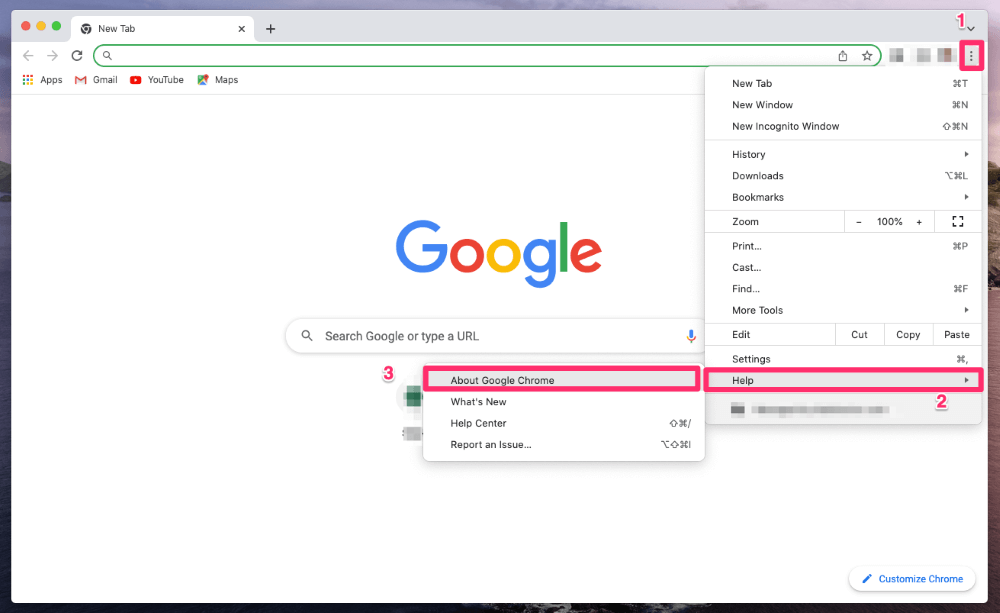Click the Paste button in Edit row

pyautogui.click(x=957, y=334)
